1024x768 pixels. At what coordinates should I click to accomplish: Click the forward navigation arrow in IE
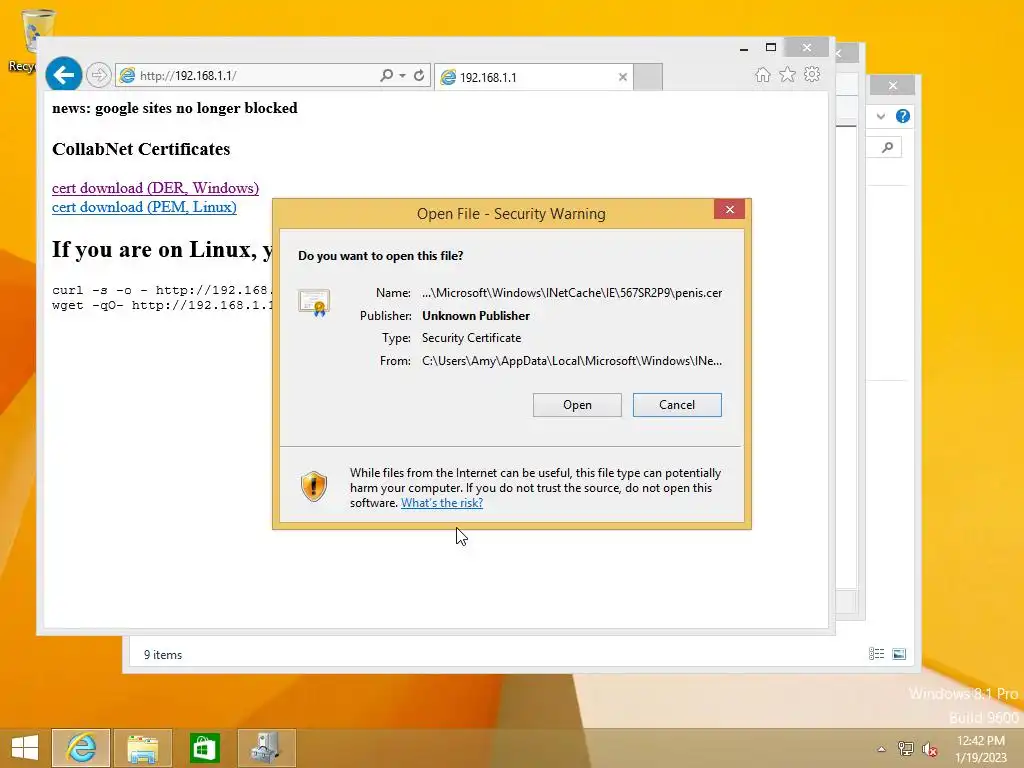[99, 75]
